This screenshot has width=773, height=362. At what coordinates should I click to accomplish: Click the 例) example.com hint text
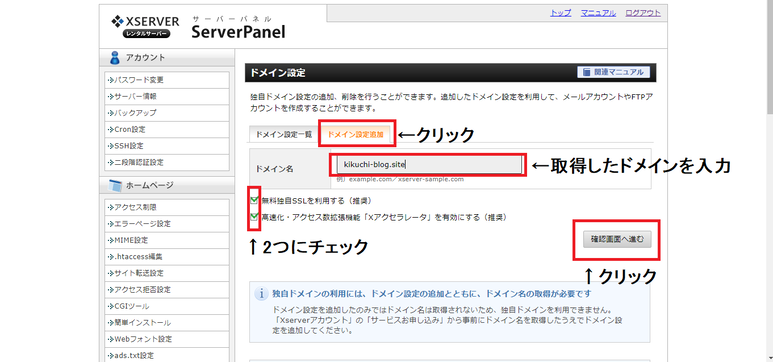400,180
